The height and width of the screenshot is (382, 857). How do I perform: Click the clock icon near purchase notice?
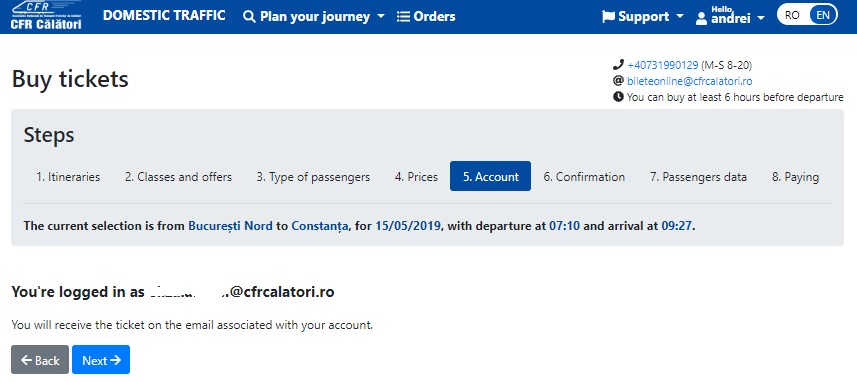(618, 97)
